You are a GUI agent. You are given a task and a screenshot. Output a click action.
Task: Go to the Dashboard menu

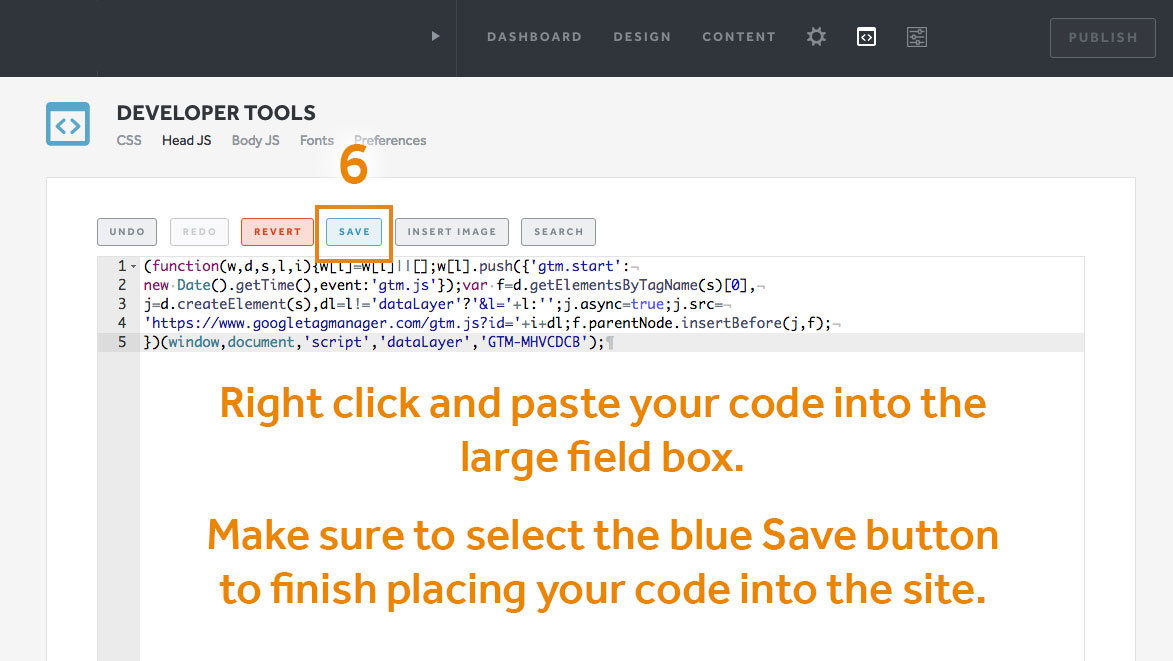(534, 37)
